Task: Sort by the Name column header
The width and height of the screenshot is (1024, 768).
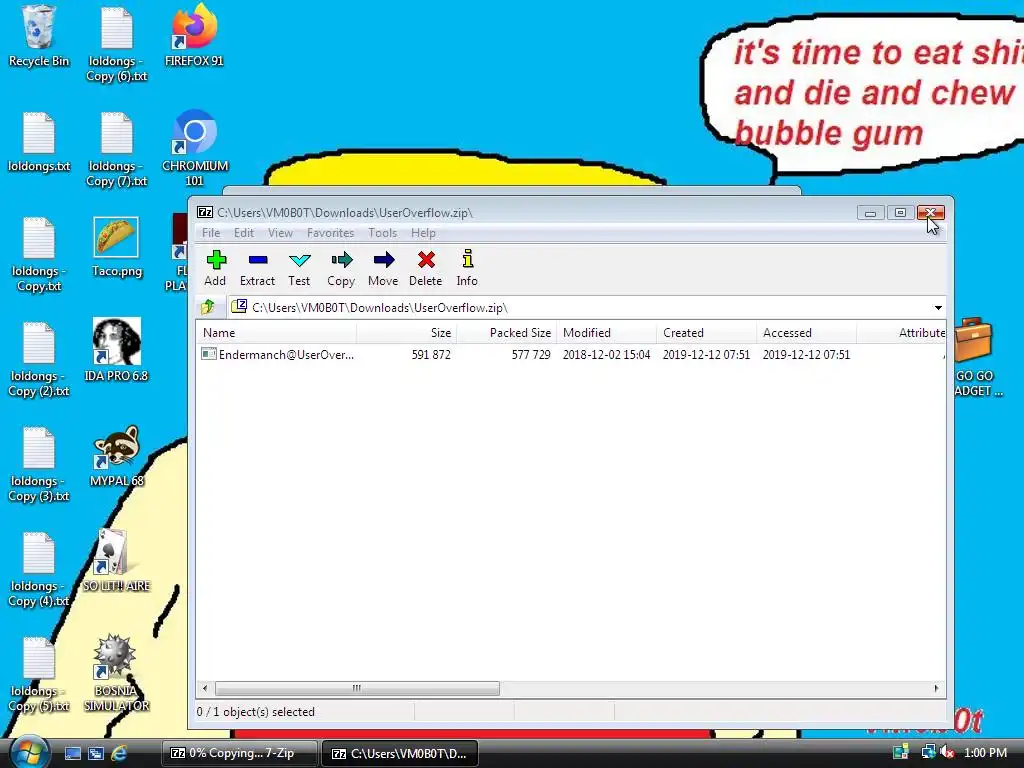Action: pyautogui.click(x=276, y=333)
